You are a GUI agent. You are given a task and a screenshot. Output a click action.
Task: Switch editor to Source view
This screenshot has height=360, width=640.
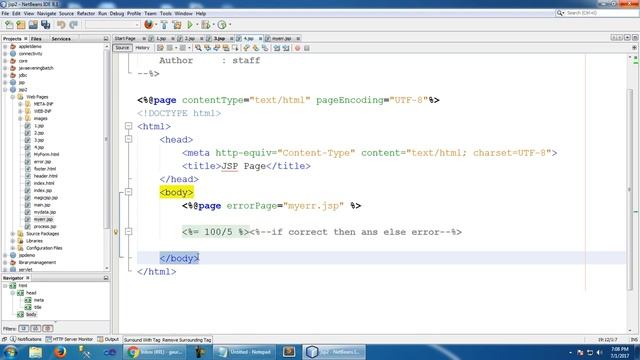[122, 48]
